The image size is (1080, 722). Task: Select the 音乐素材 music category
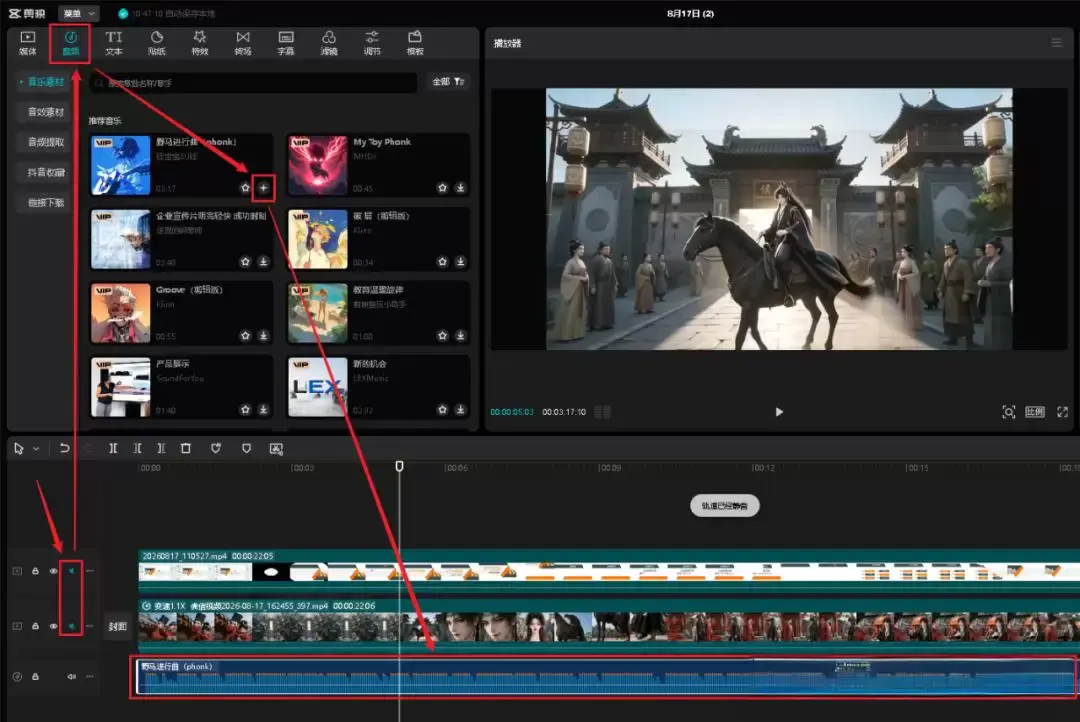[x=43, y=82]
